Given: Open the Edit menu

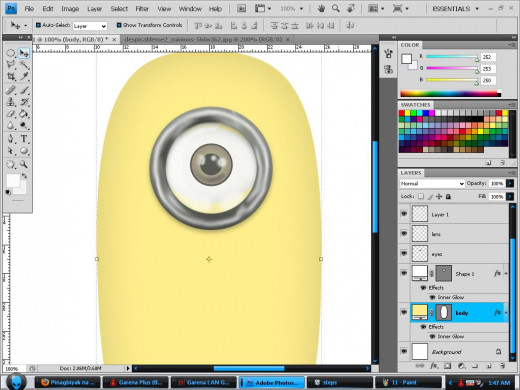Looking at the screenshot, I should (x=48, y=9).
